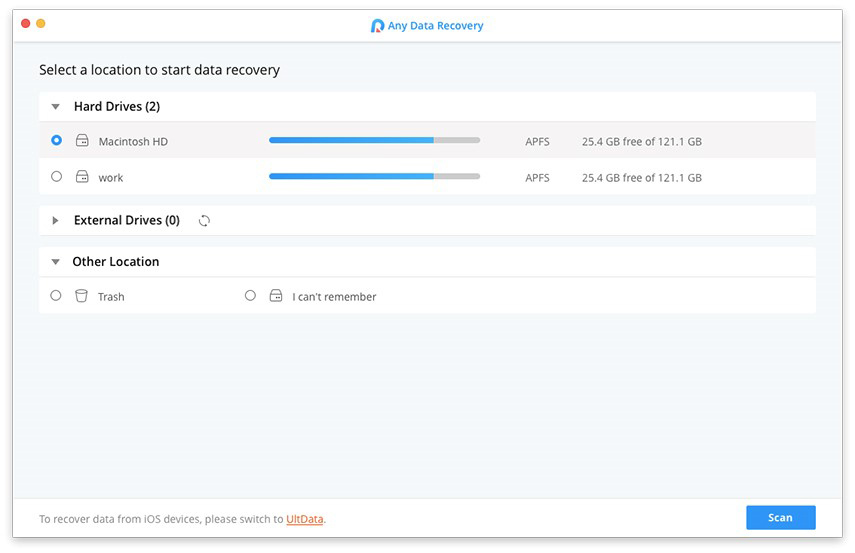855x553 pixels.
Task: Click the Any Data Recovery logo icon
Action: 377,26
